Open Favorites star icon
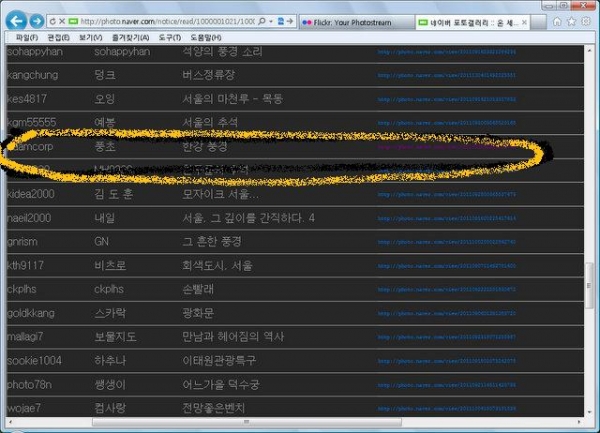The image size is (600, 433). click(571, 22)
